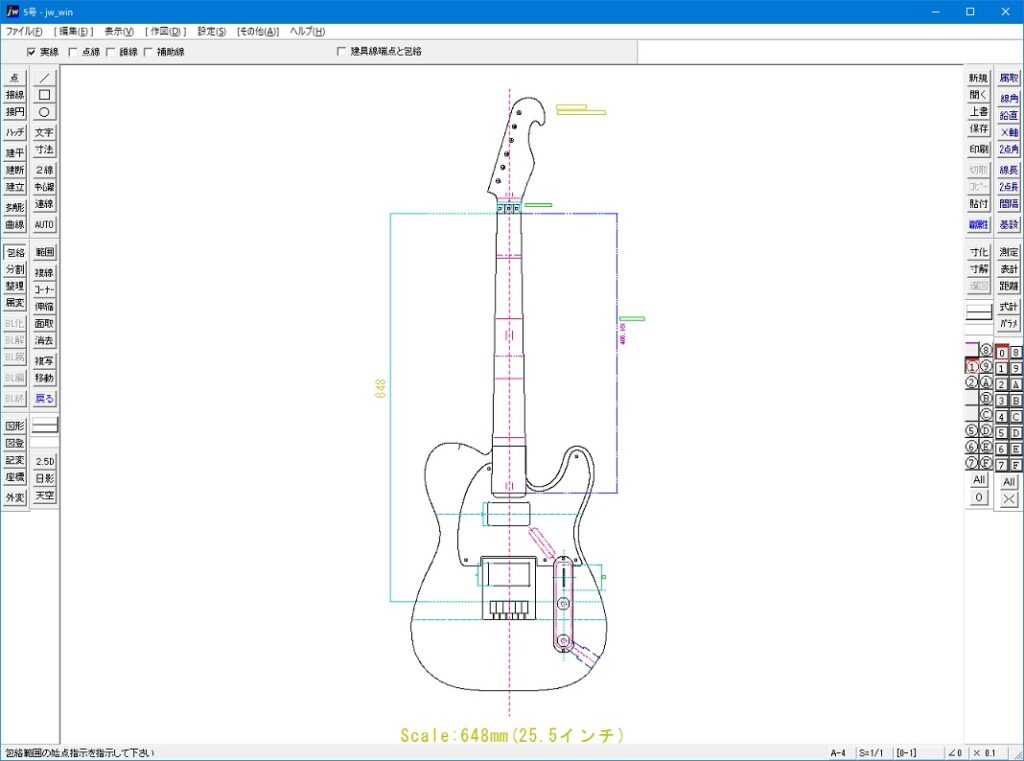Image resolution: width=1024 pixels, height=761 pixels.
Task: Select the circle tool (○)
Action: click(44, 112)
